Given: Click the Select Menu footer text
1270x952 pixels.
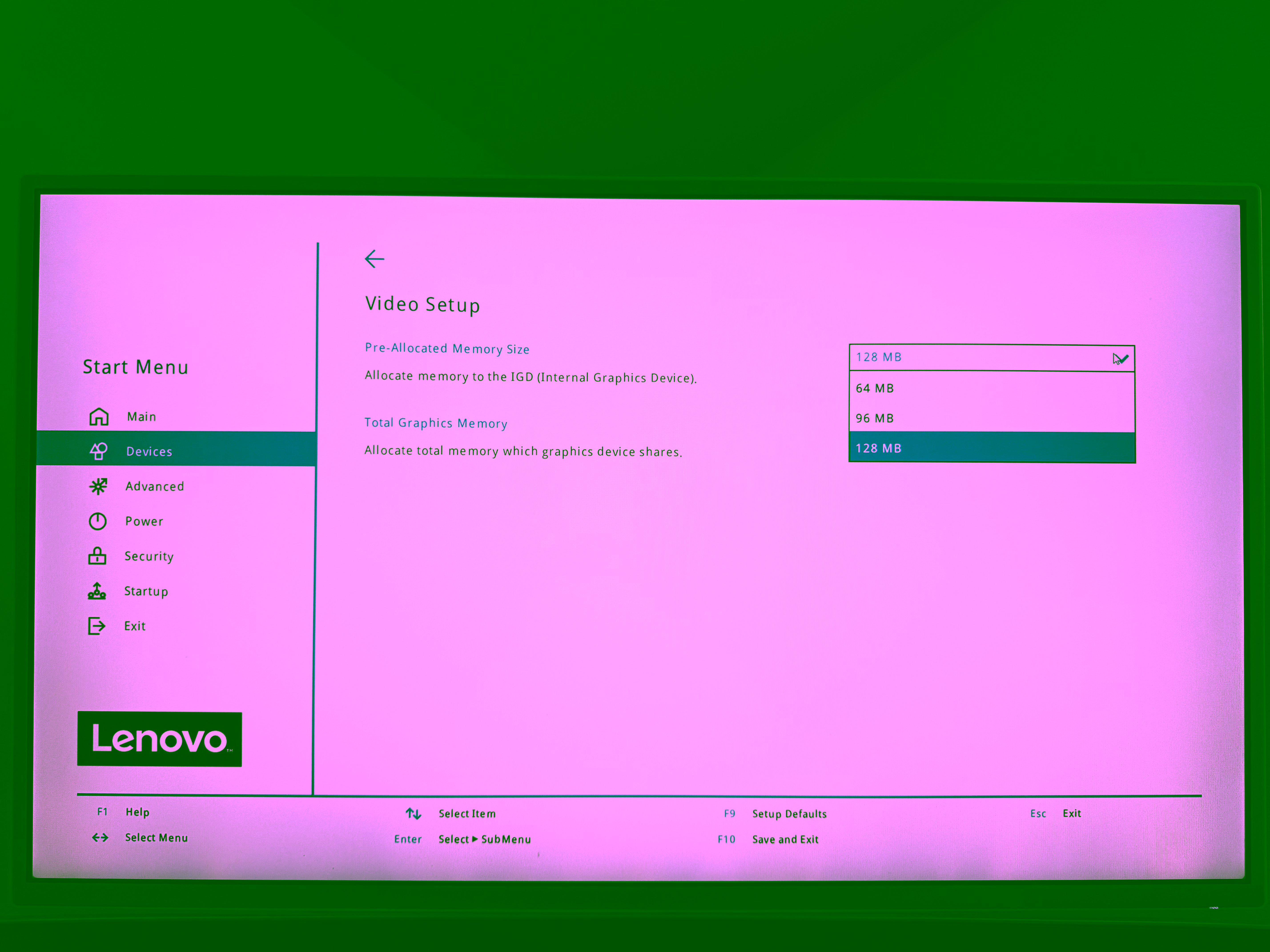Looking at the screenshot, I should (156, 838).
